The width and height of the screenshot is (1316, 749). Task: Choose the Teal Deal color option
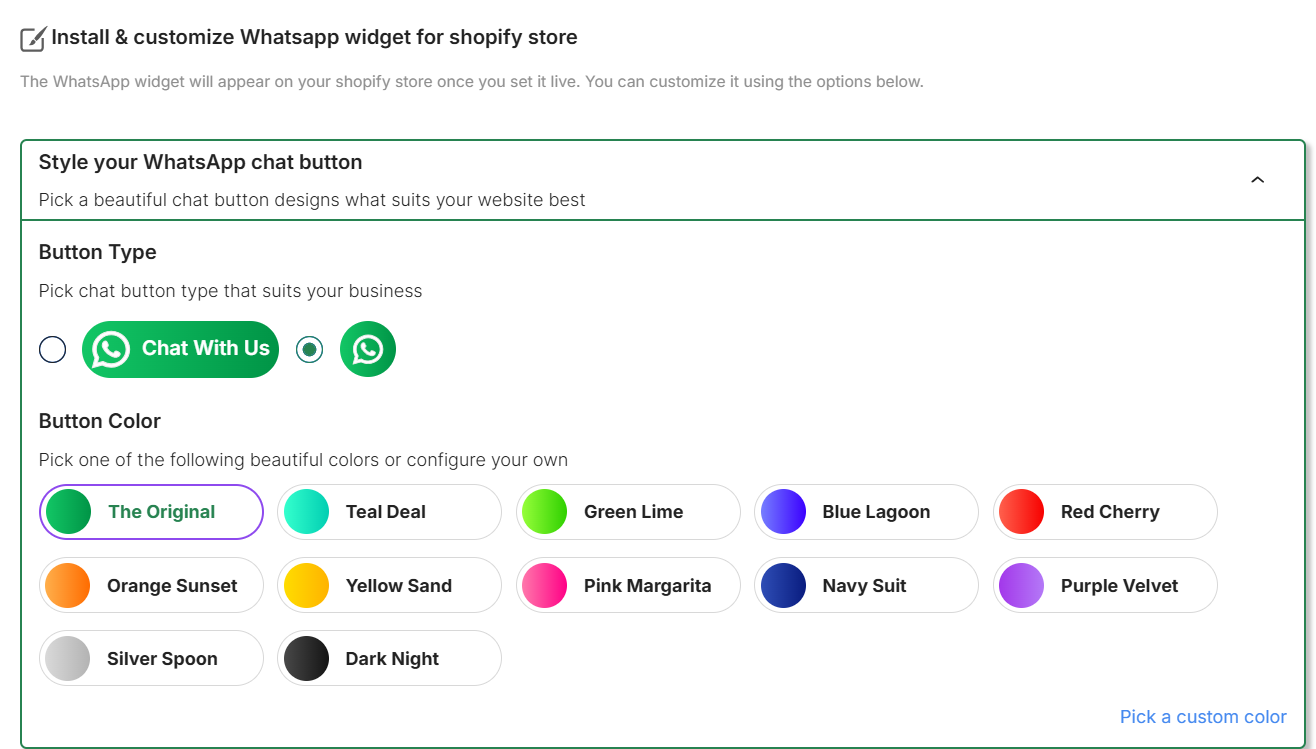pyautogui.click(x=389, y=512)
